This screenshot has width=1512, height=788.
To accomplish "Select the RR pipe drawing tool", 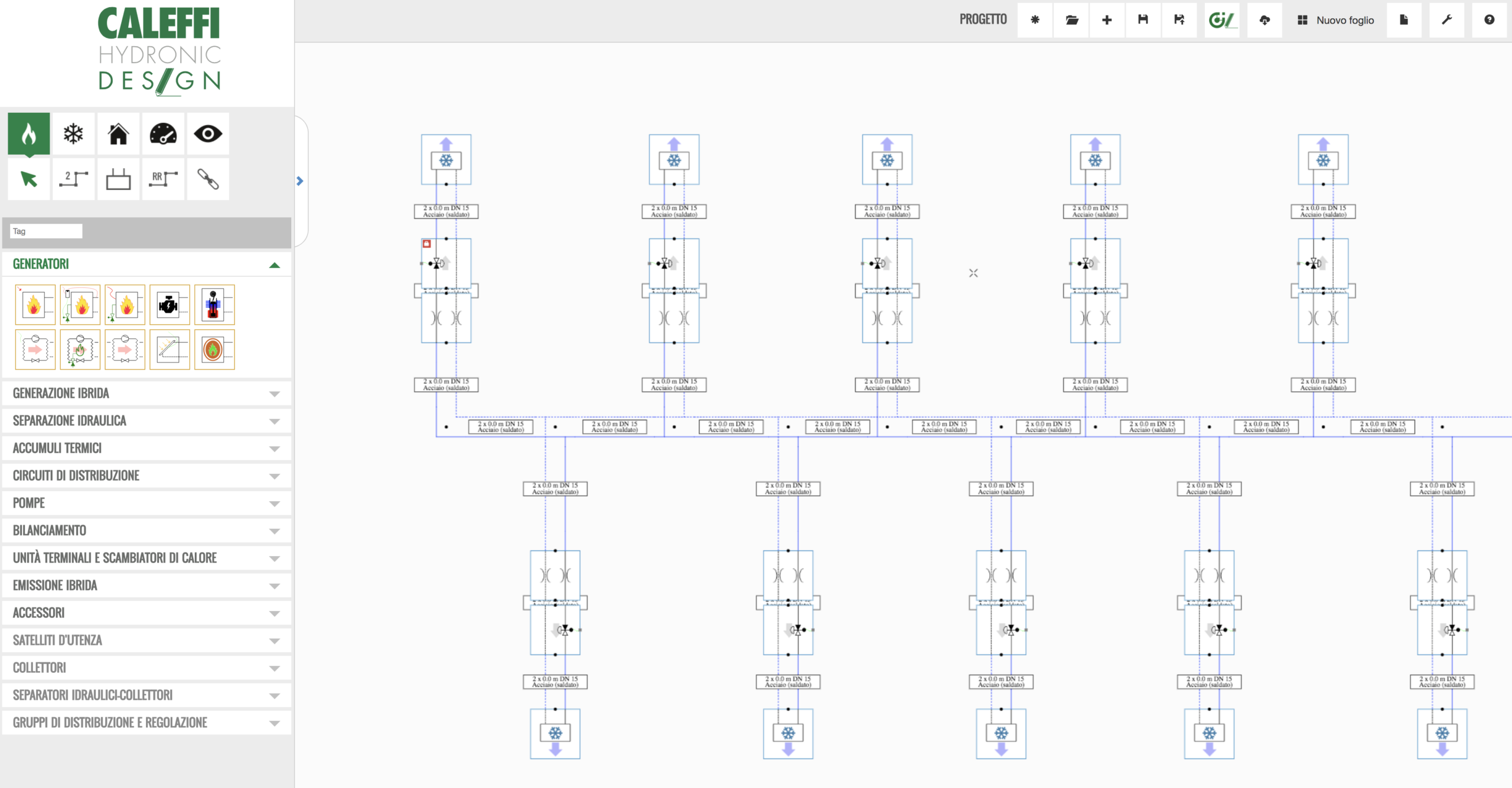I will 163,179.
